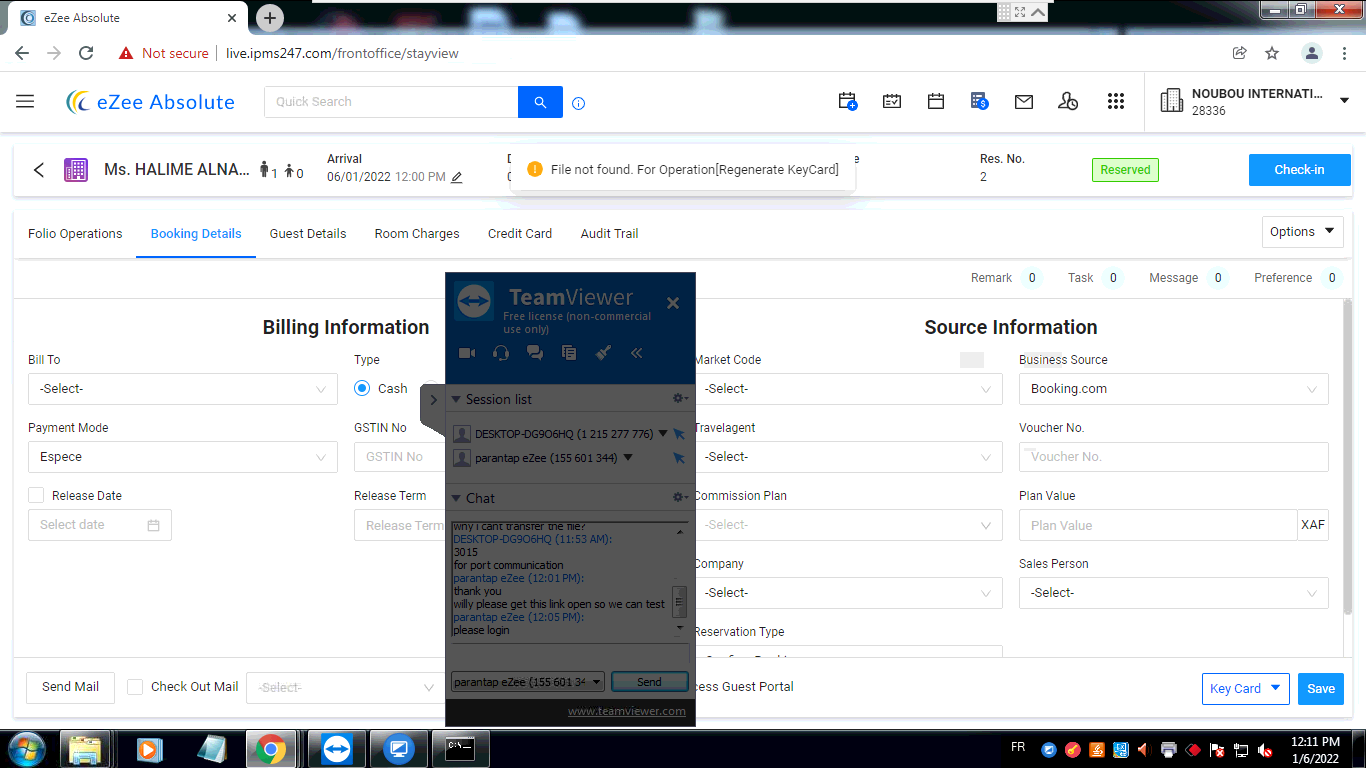
Task: Open the nine-dot apps grid
Action: point(1116,101)
